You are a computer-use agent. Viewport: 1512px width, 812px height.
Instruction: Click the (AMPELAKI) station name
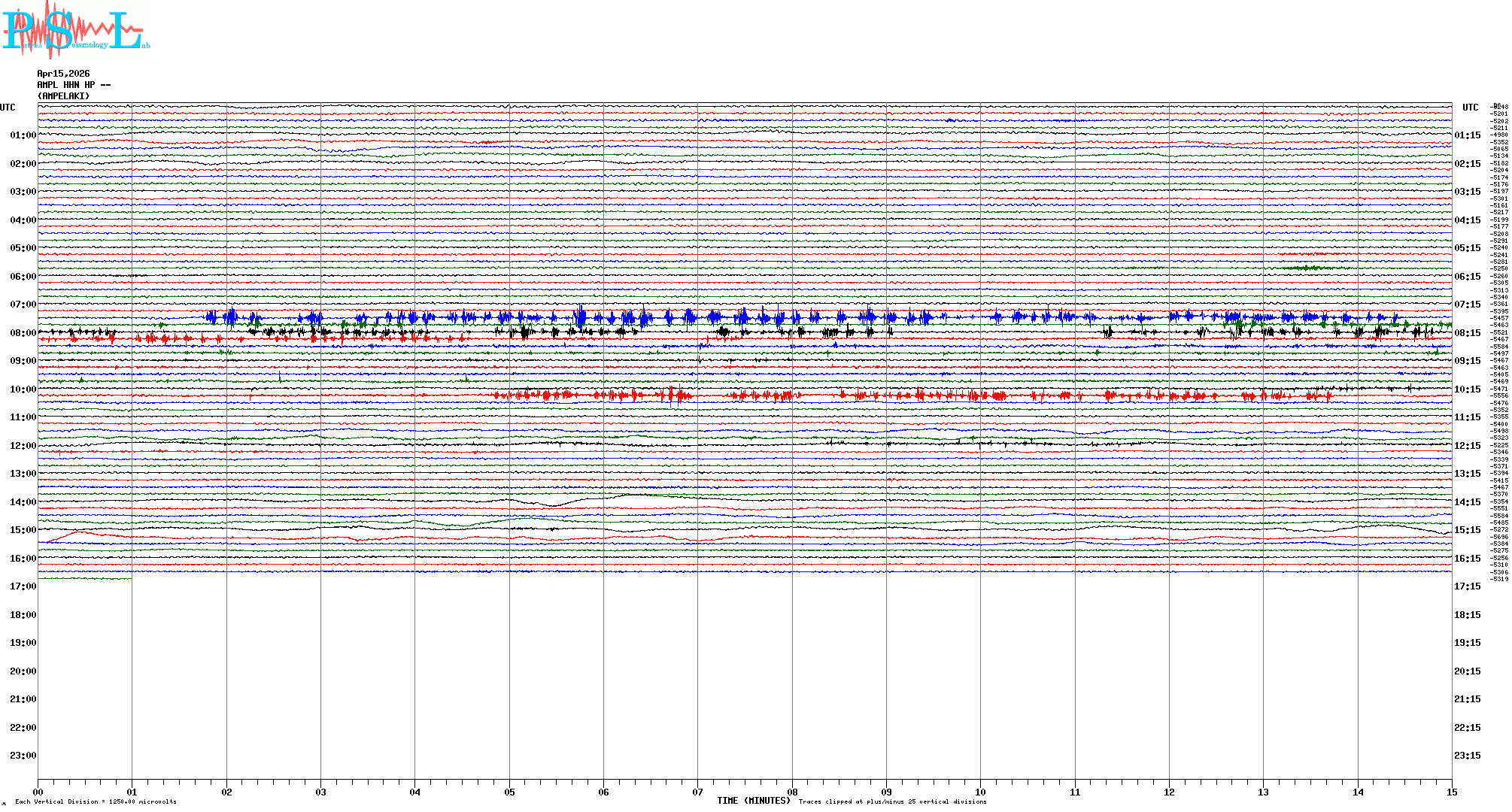[63, 96]
